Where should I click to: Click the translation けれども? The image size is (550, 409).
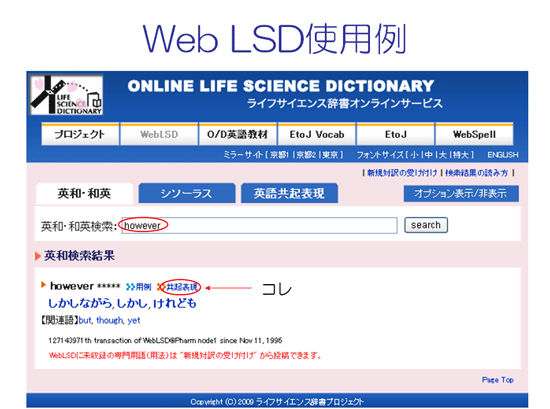[x=175, y=303]
